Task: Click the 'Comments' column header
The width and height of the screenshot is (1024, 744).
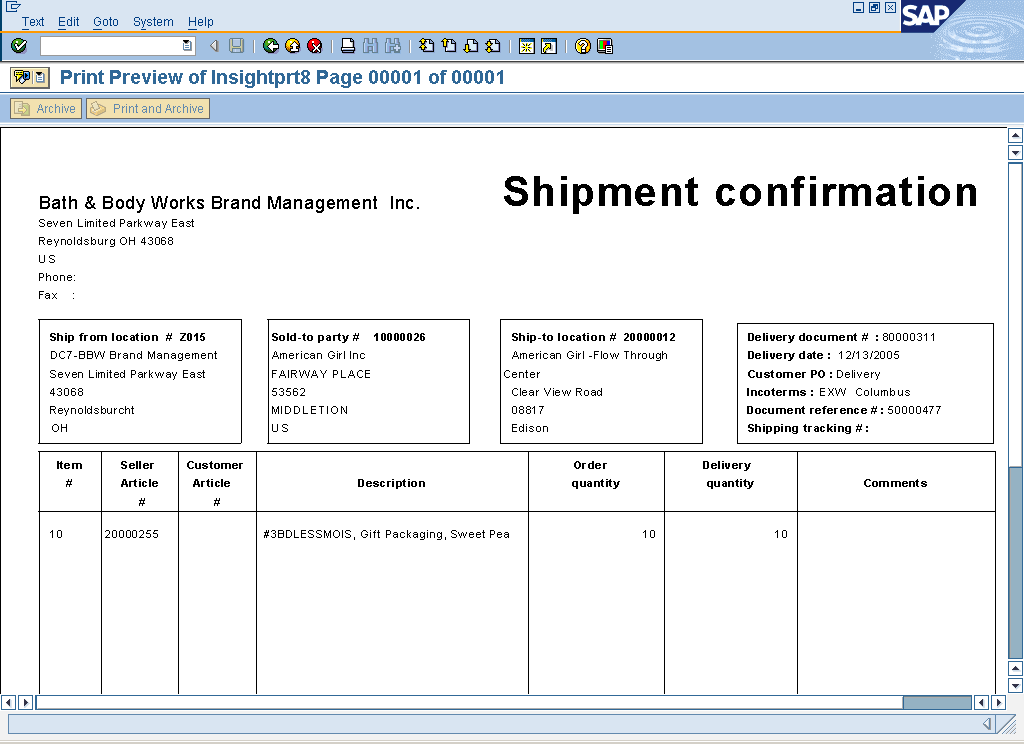Action: (x=895, y=483)
